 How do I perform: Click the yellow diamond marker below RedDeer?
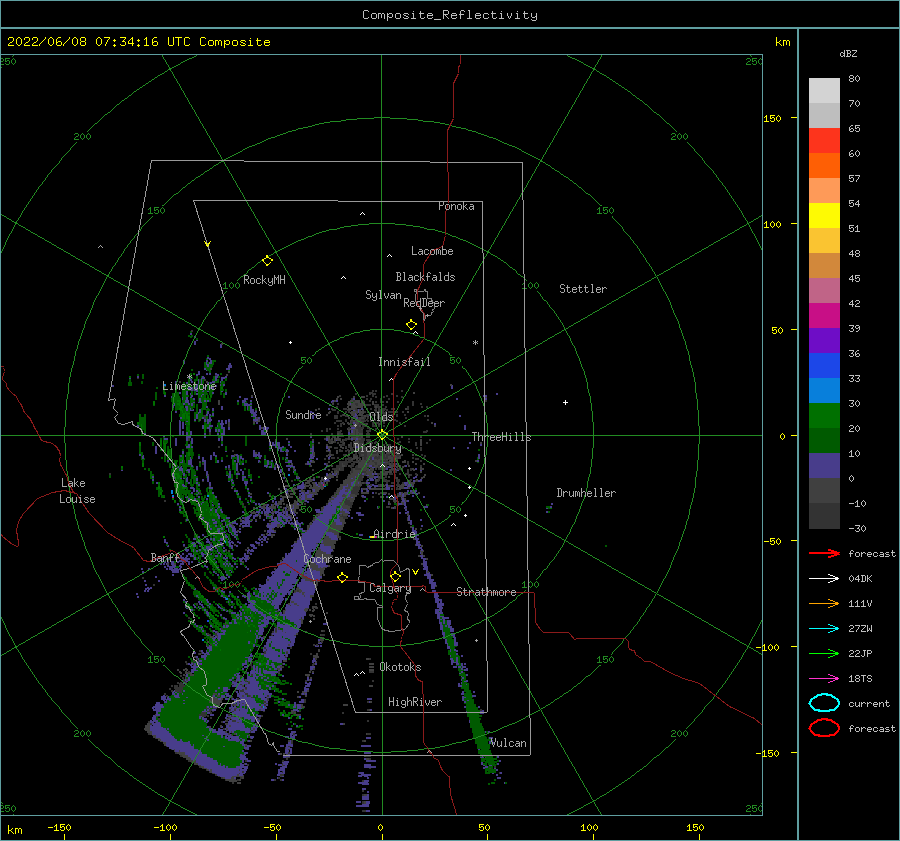tap(411, 324)
